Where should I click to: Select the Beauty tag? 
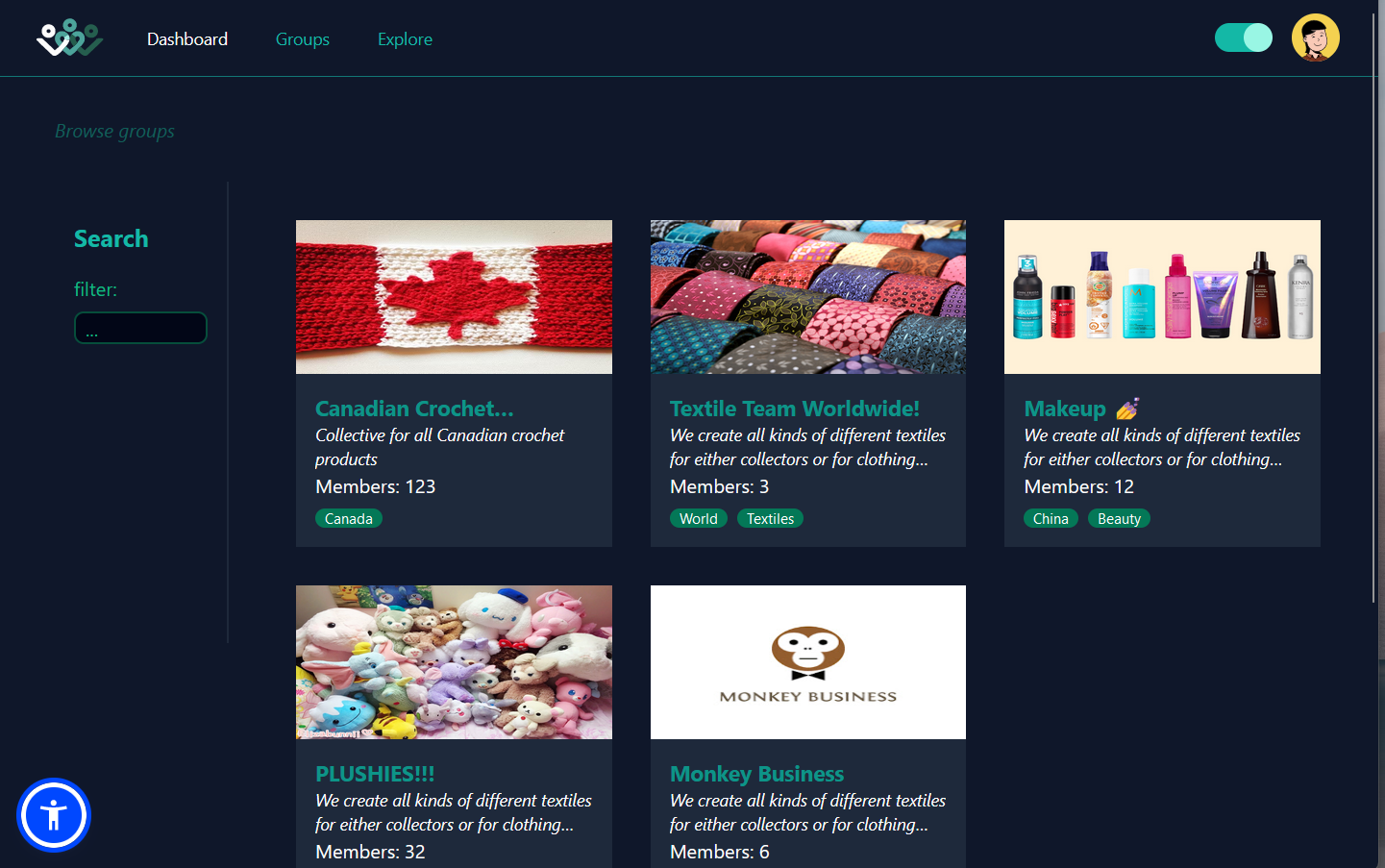[x=1119, y=518]
